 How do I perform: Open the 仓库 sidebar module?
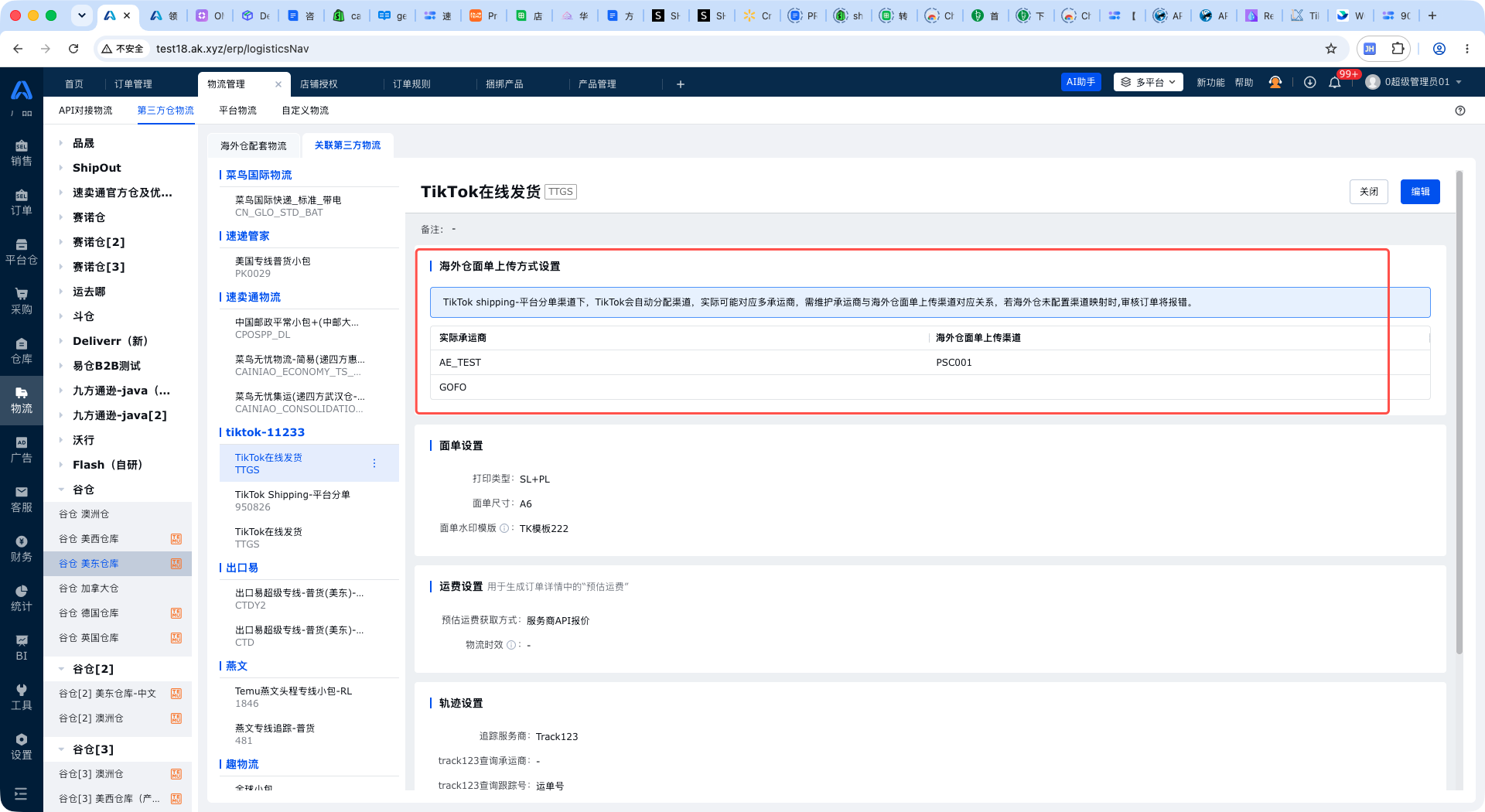(22, 351)
